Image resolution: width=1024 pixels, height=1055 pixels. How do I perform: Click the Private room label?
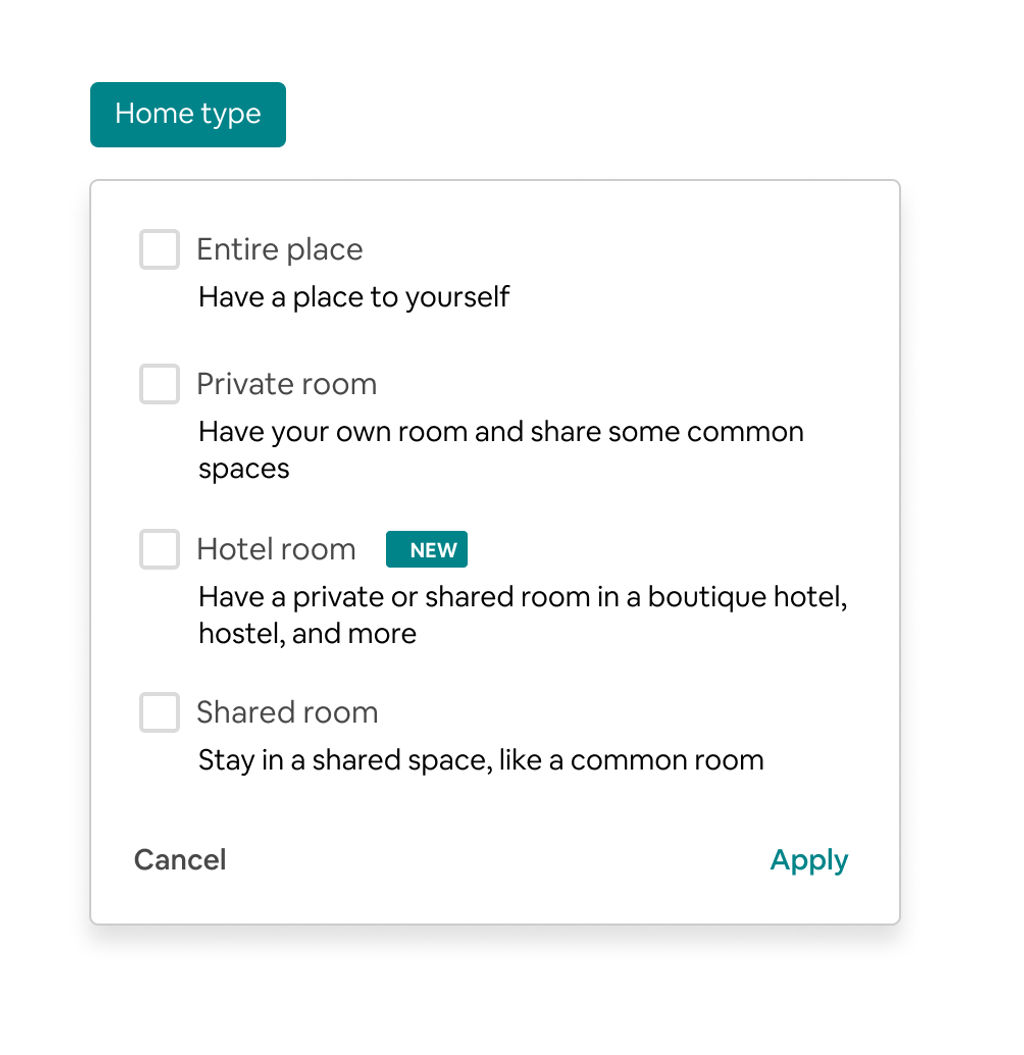(287, 384)
